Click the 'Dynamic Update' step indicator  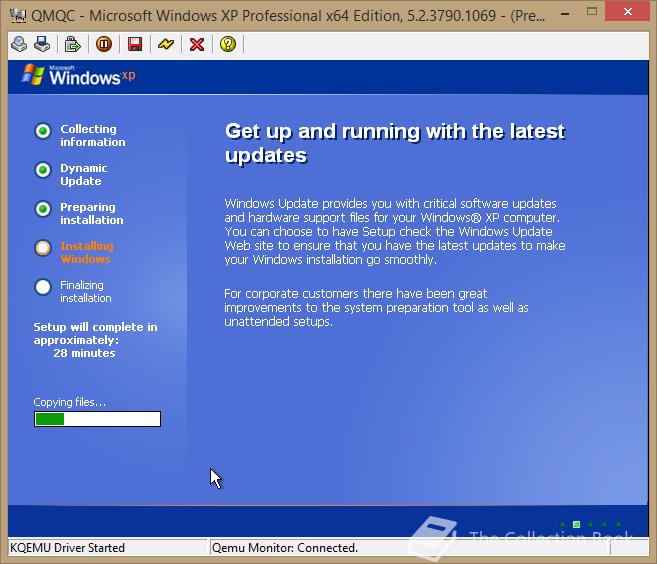tap(43, 170)
